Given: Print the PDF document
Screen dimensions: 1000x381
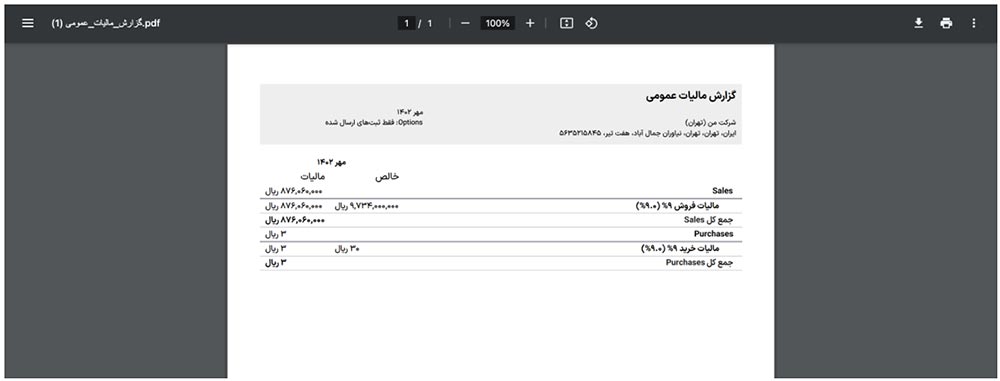Looking at the screenshot, I should coord(946,23).
